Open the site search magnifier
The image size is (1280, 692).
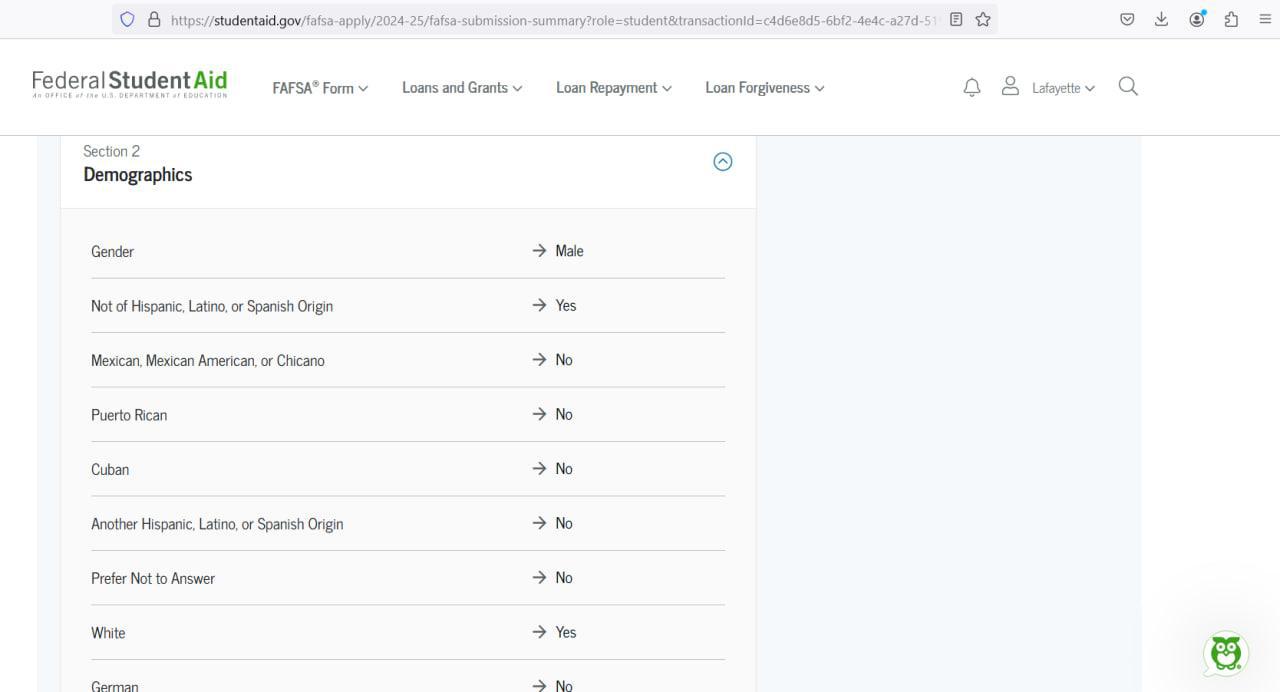[1128, 87]
